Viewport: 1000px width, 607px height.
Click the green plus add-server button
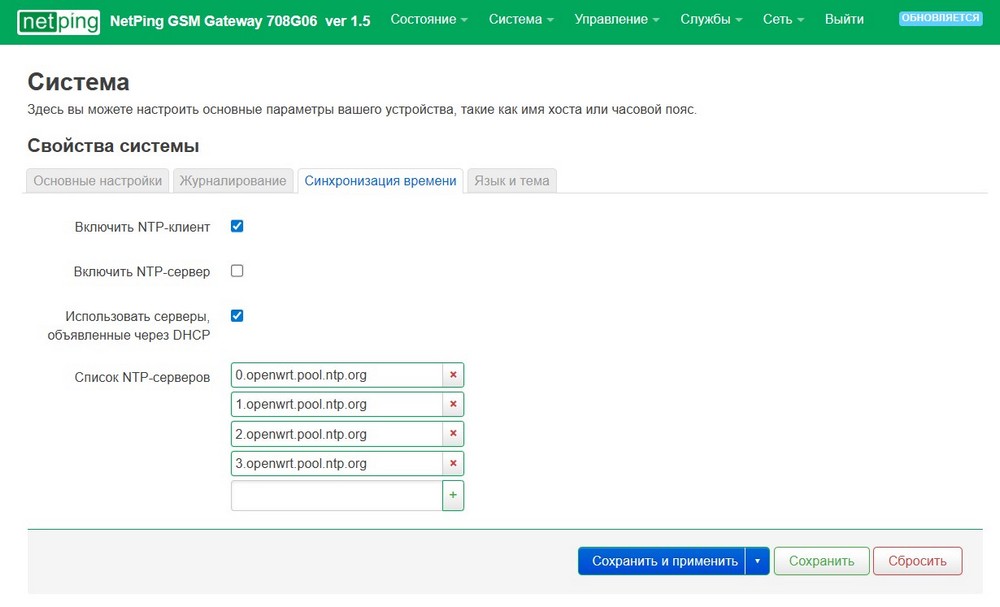453,495
